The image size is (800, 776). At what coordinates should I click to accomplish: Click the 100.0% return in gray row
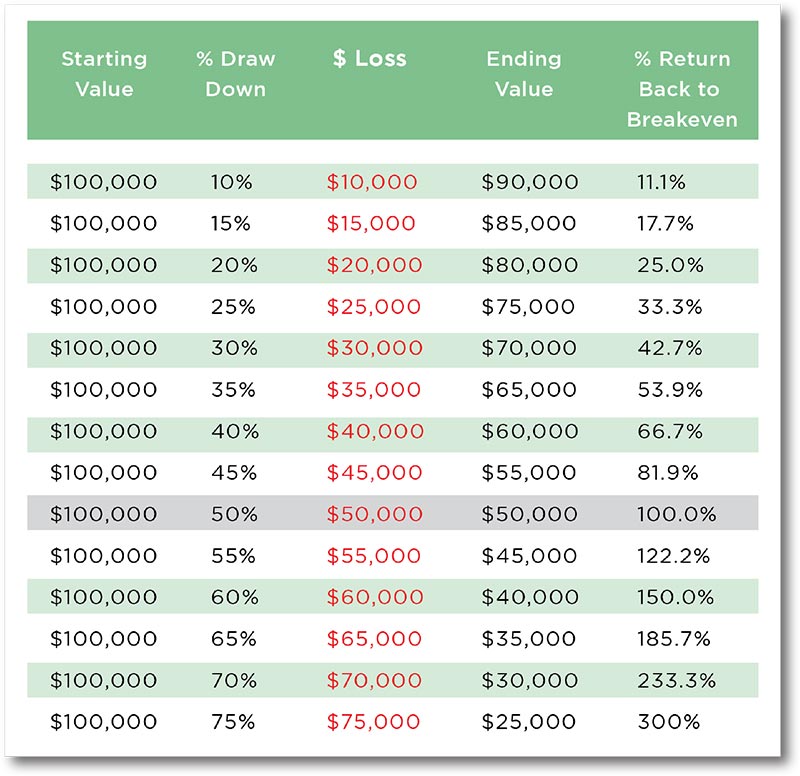coord(677,514)
